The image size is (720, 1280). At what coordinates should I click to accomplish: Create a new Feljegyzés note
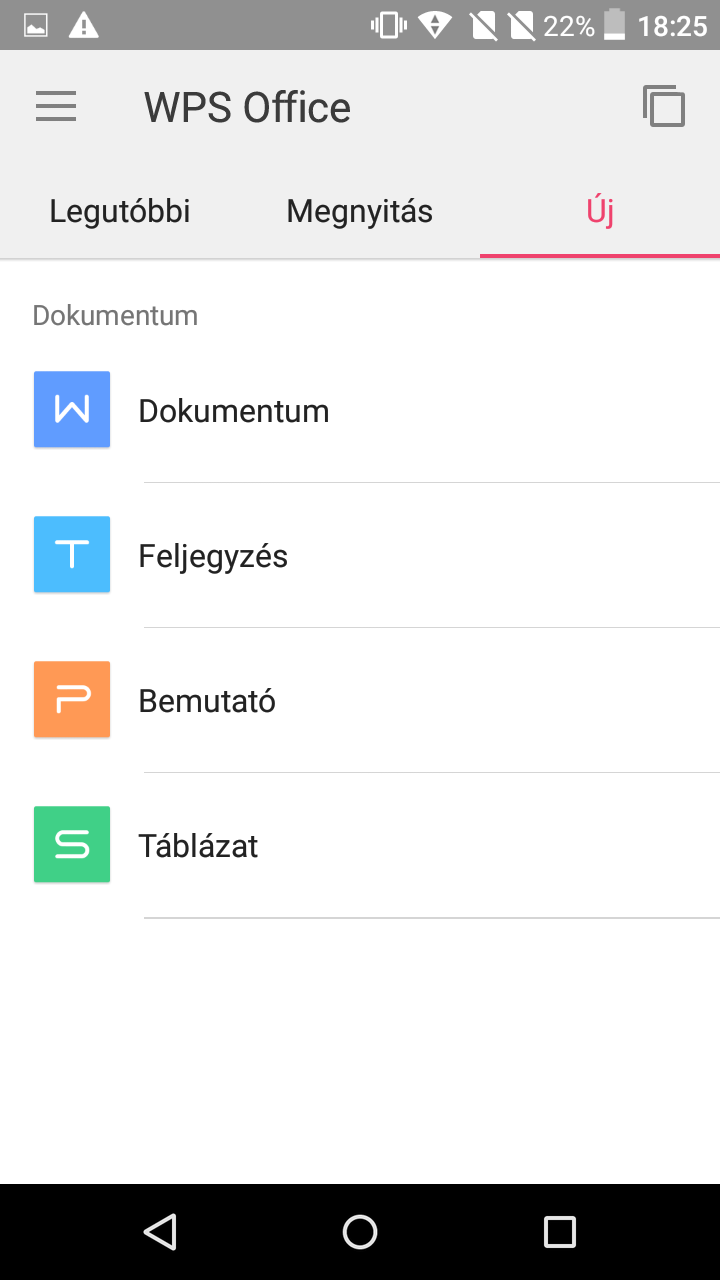click(x=213, y=556)
